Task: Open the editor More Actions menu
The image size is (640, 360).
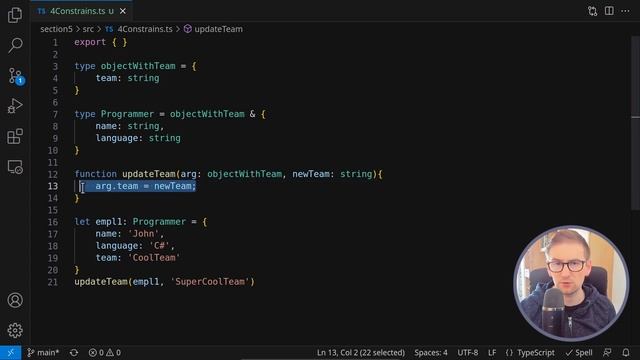Action: click(x=625, y=11)
